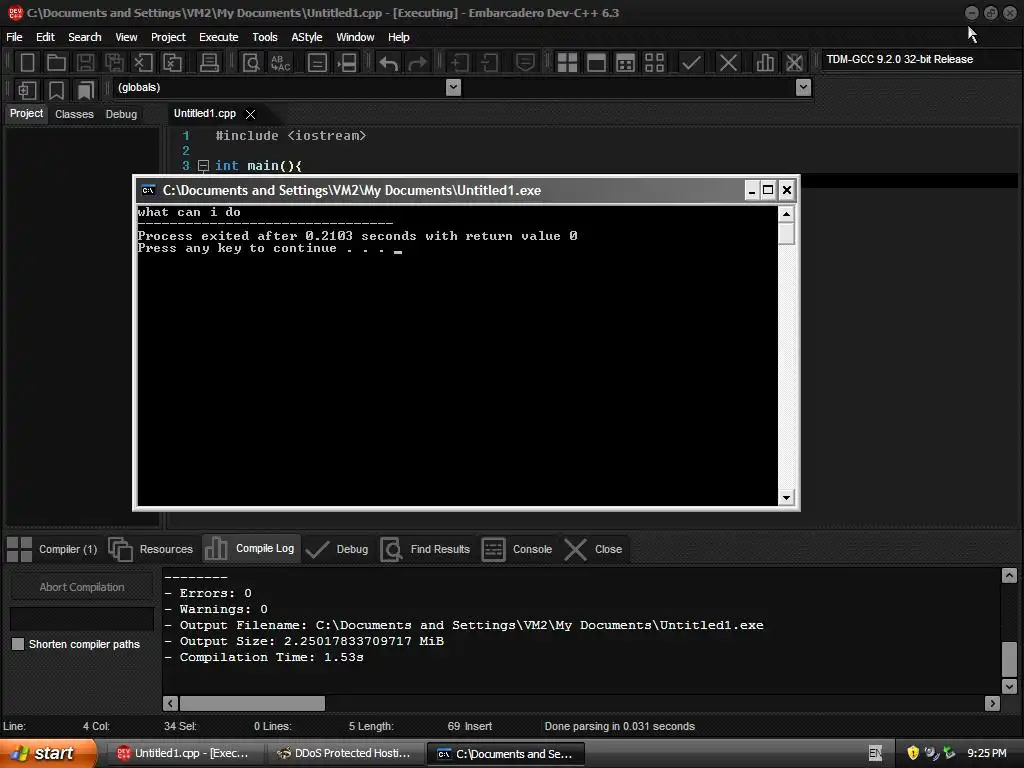Click the Delete profiling information icon
Viewport: 1024px width, 768px height.
pyautogui.click(x=794, y=63)
